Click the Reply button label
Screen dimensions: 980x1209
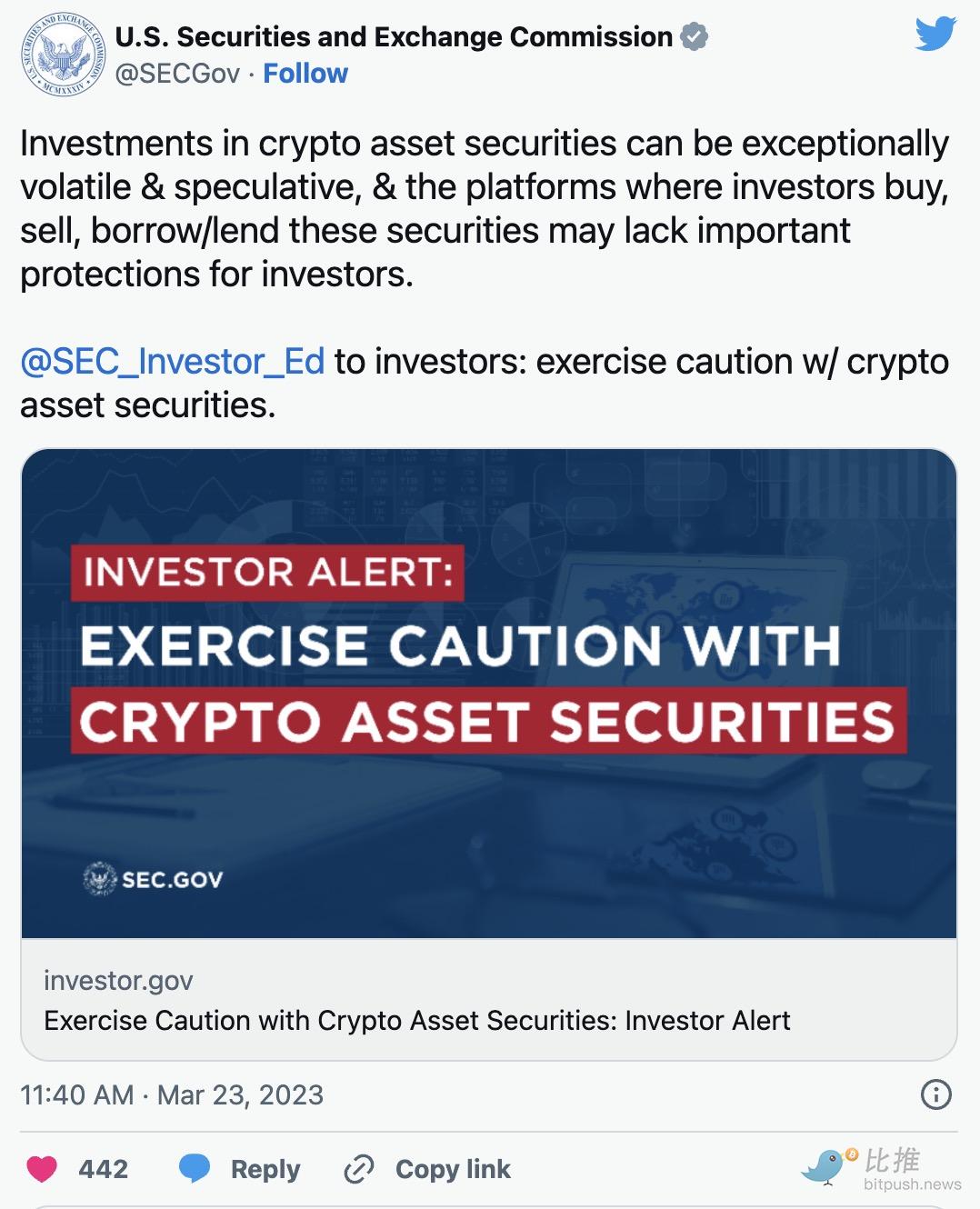[265, 1169]
